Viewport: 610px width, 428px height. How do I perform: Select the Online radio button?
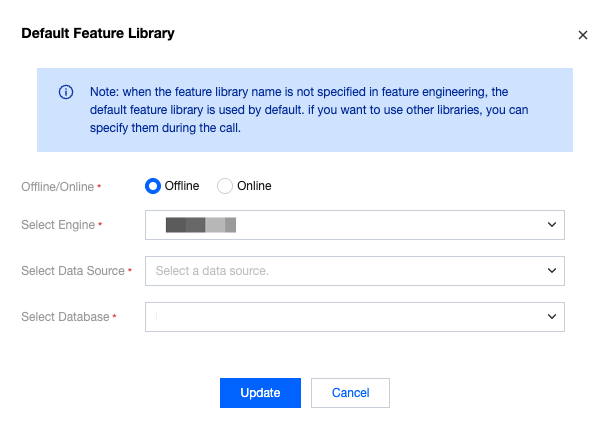[225, 186]
